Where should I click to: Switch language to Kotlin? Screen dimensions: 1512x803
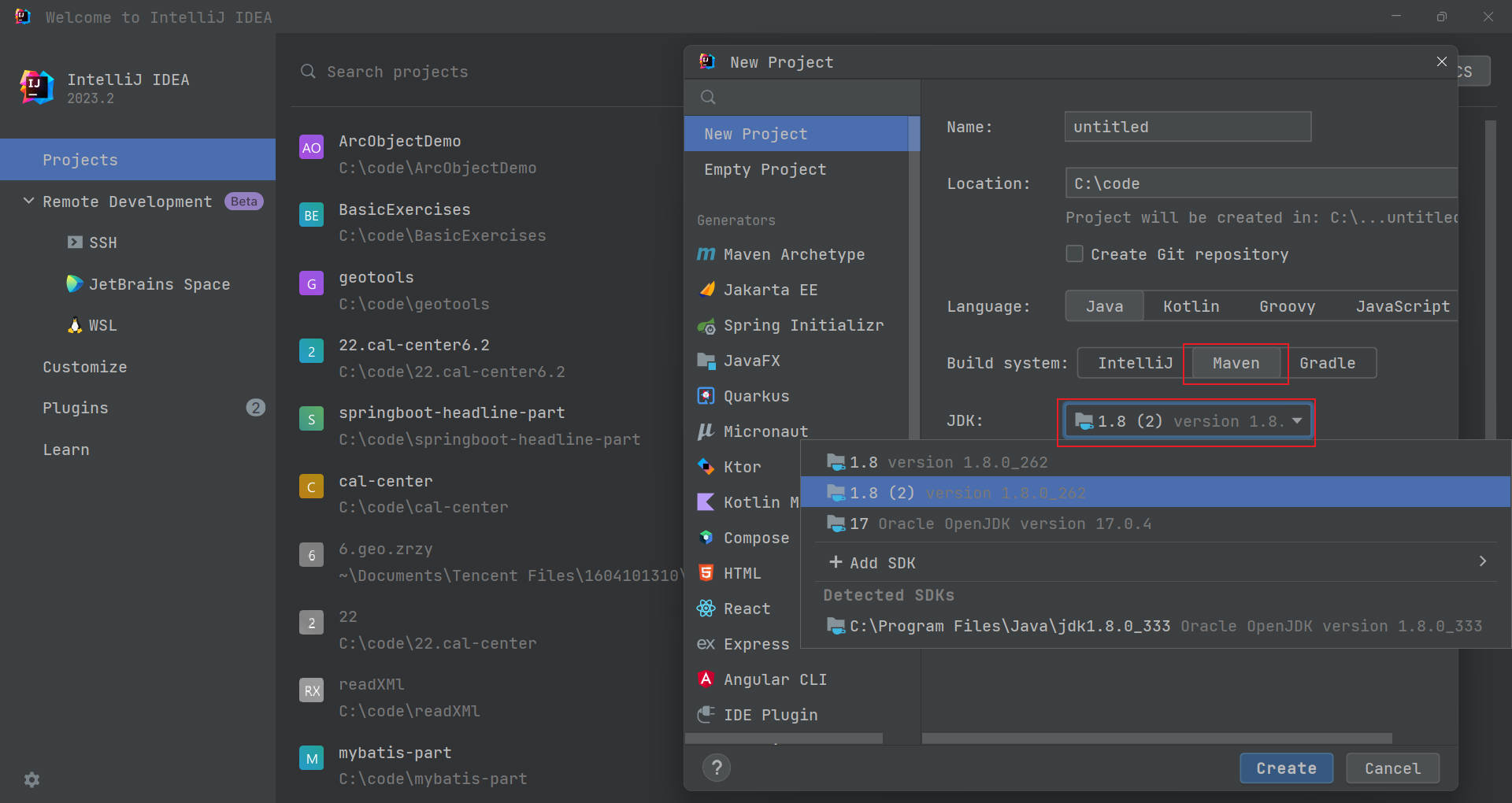pyautogui.click(x=1191, y=306)
